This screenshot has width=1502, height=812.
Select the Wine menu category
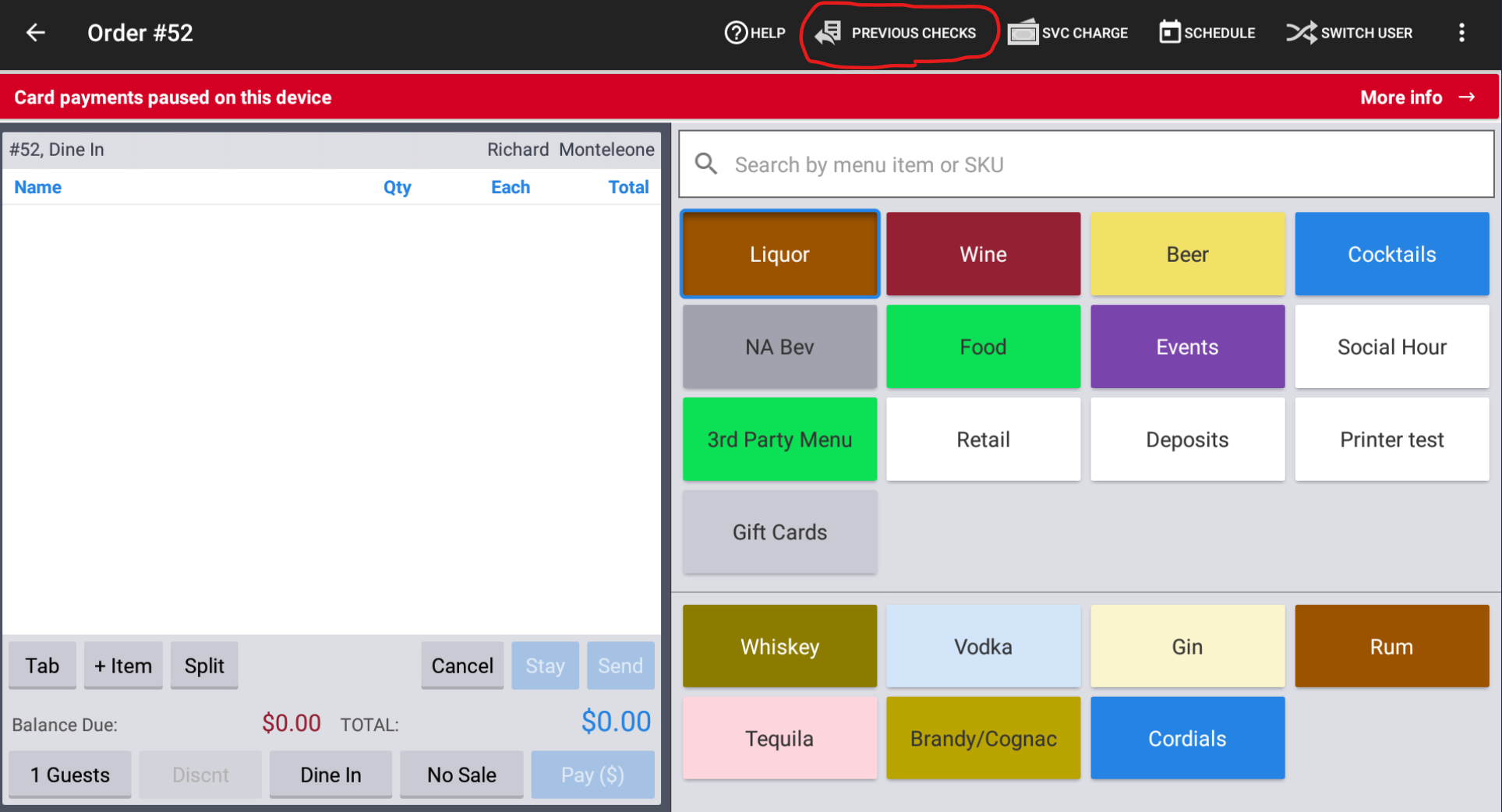pos(983,254)
